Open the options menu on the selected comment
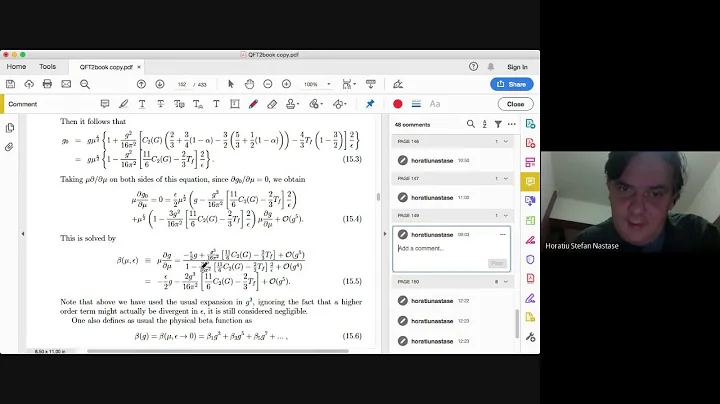This screenshot has height=404, width=720. click(x=502, y=235)
